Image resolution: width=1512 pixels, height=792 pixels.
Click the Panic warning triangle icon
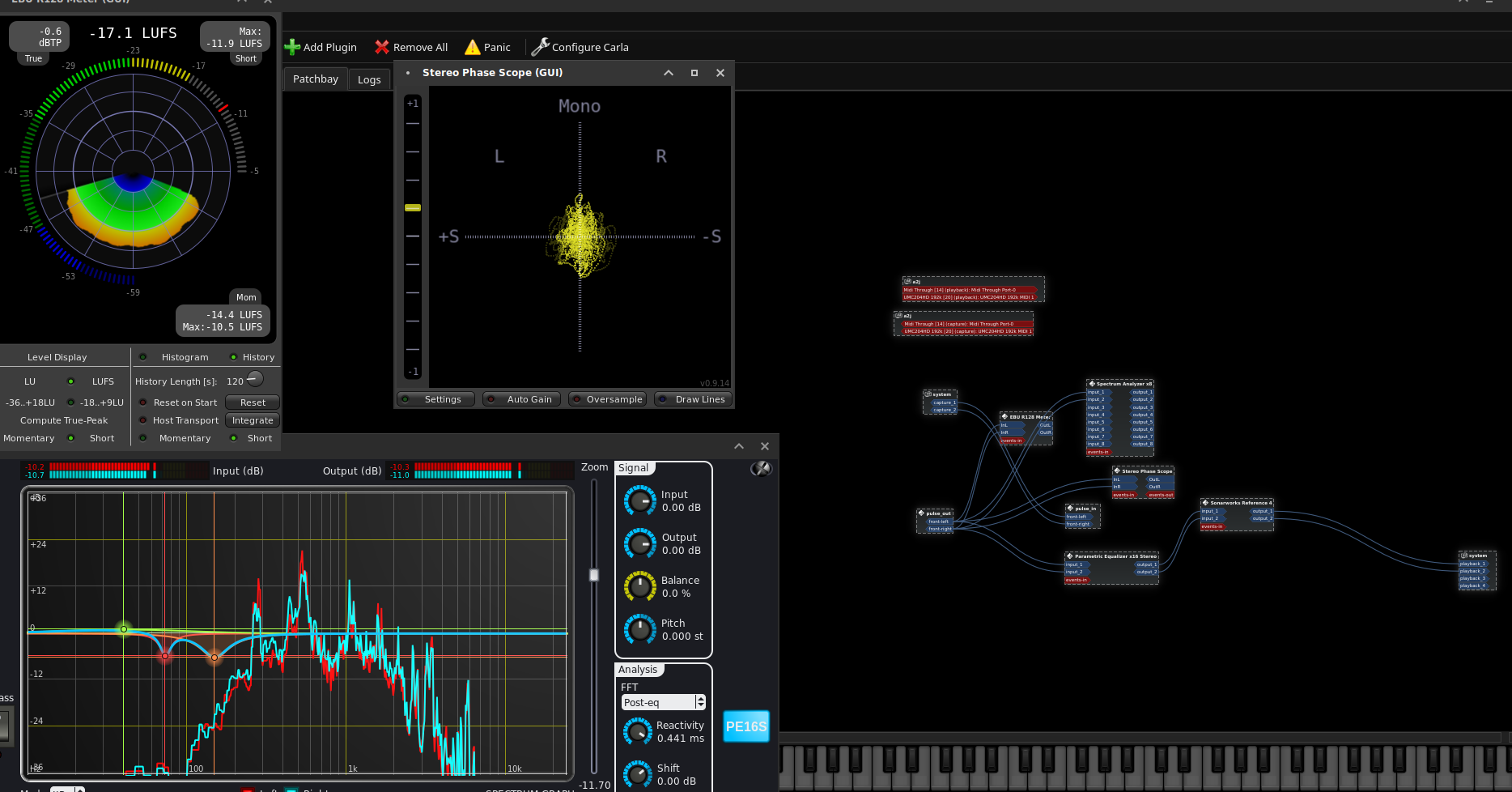coord(473,47)
